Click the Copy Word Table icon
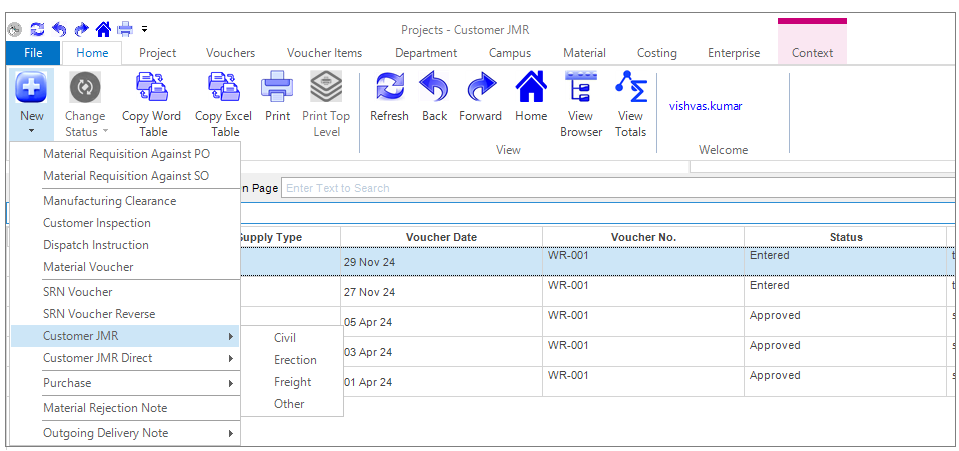The width and height of the screenshot is (959, 451). (151, 89)
